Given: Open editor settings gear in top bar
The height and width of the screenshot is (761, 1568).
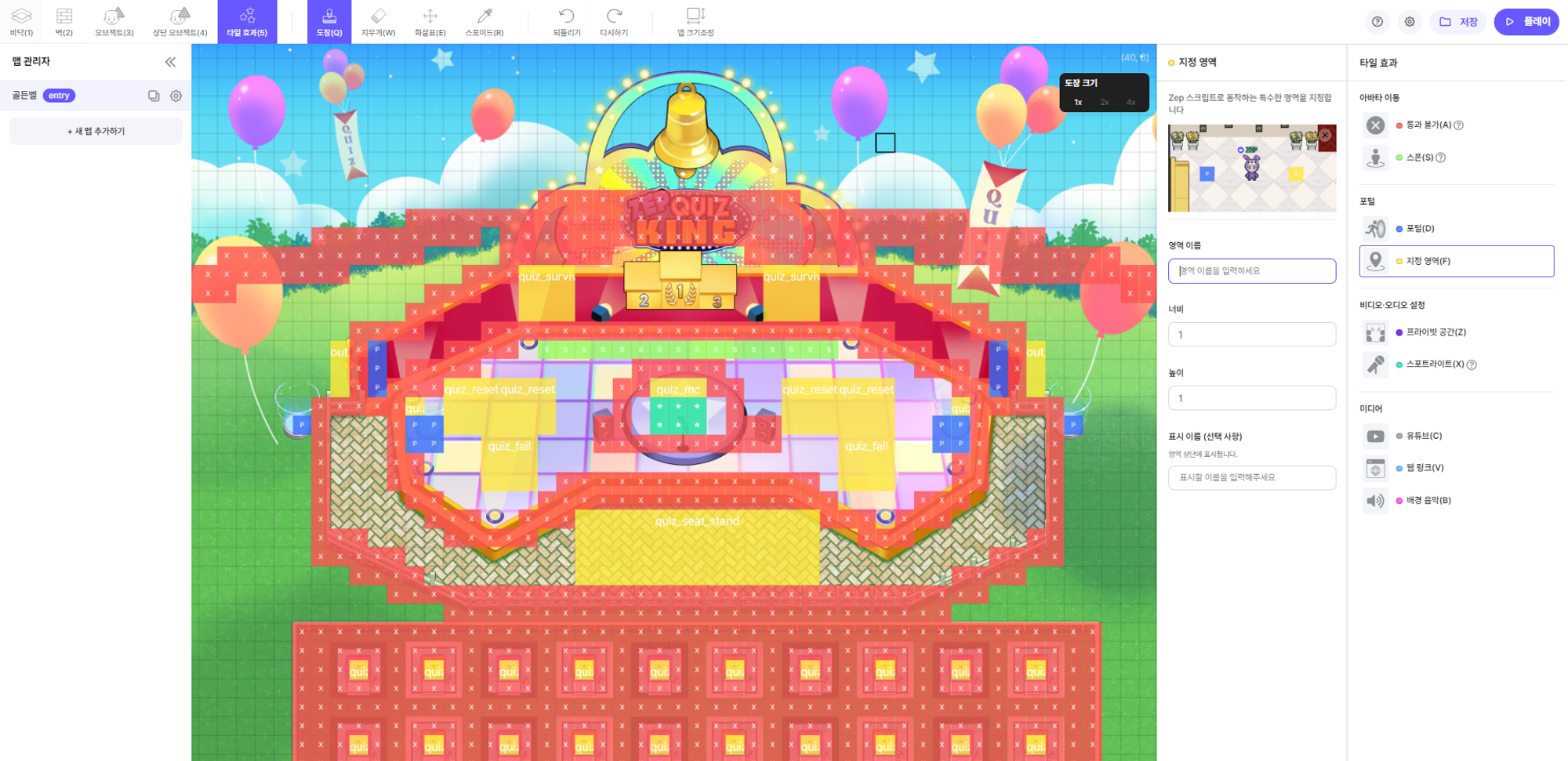Looking at the screenshot, I should [x=1410, y=22].
